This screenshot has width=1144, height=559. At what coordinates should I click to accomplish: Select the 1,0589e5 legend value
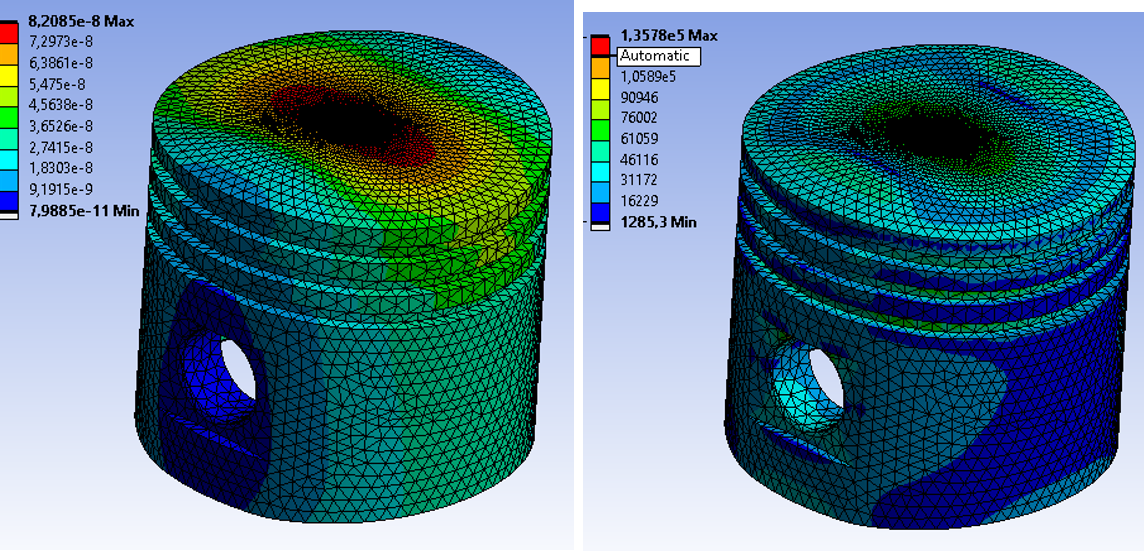[x=648, y=76]
